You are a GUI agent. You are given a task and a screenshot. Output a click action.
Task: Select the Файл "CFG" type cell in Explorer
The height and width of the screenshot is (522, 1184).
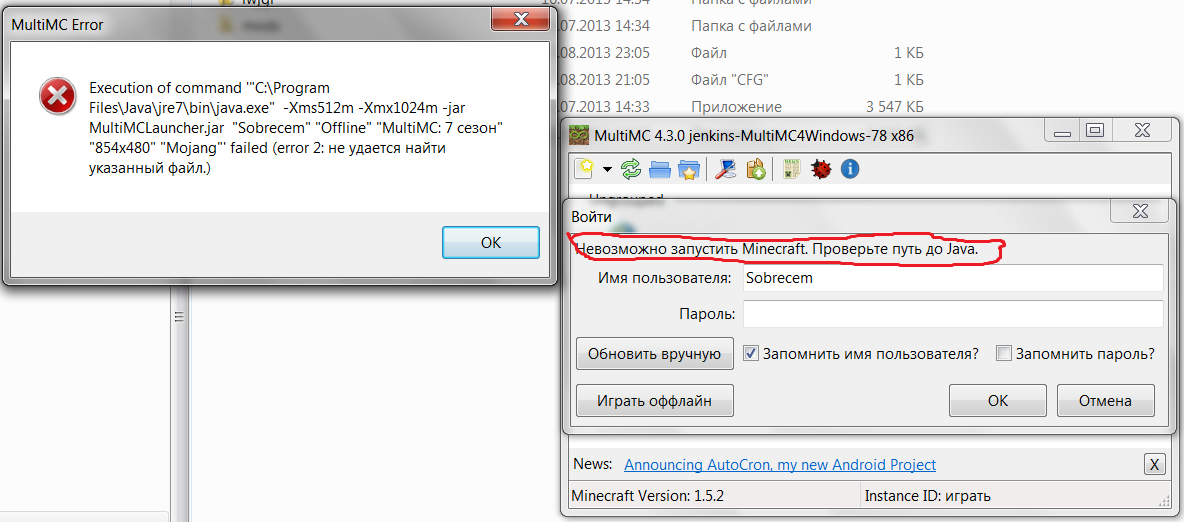[729, 80]
